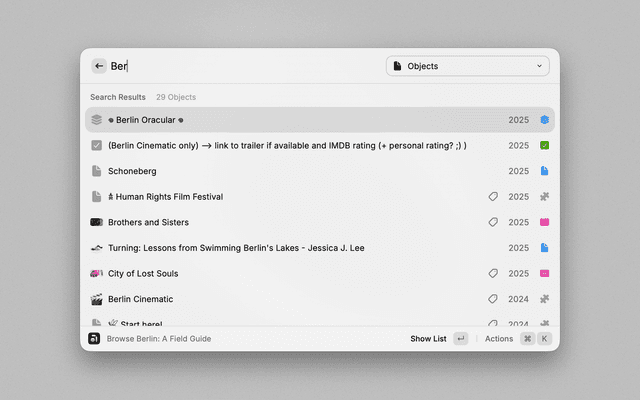Click the pink type icon on Brothers and Sisters row
This screenshot has height=400, width=640.
[544, 222]
